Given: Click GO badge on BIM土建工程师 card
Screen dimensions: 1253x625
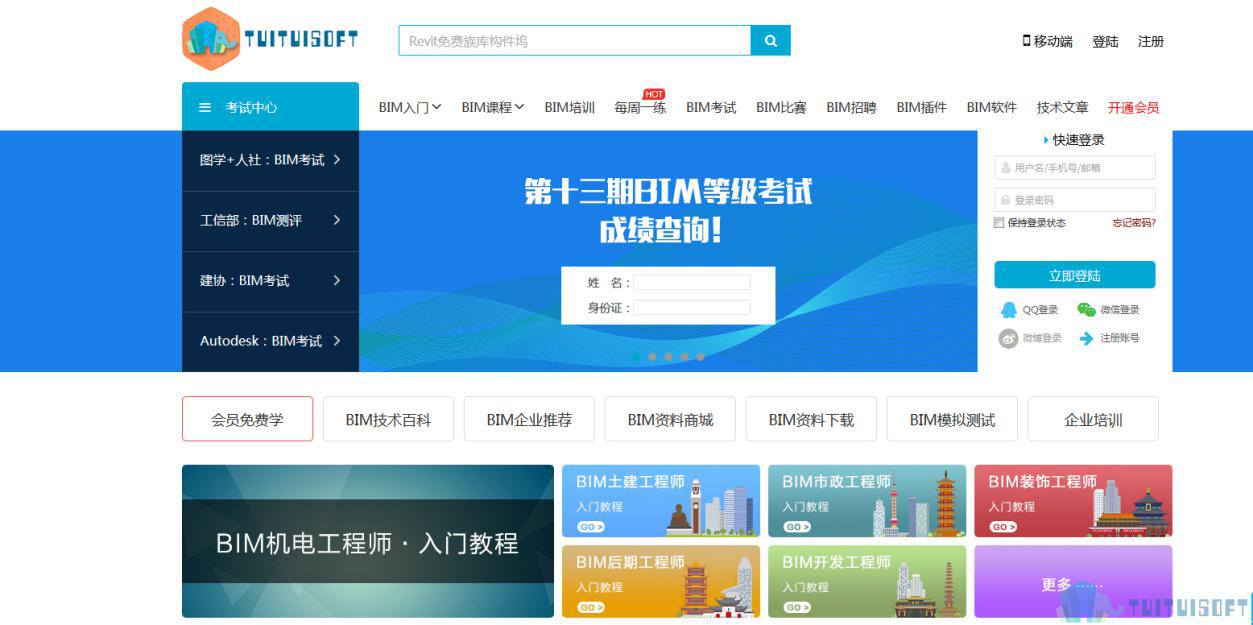Looking at the screenshot, I should pos(590,526).
